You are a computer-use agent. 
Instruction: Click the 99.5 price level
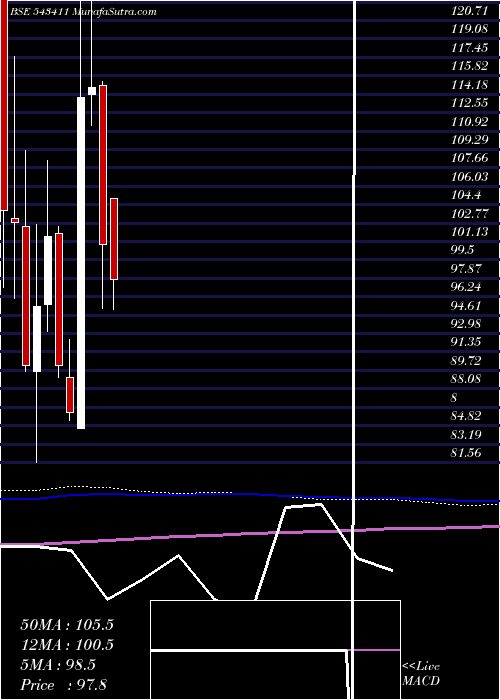(463, 250)
